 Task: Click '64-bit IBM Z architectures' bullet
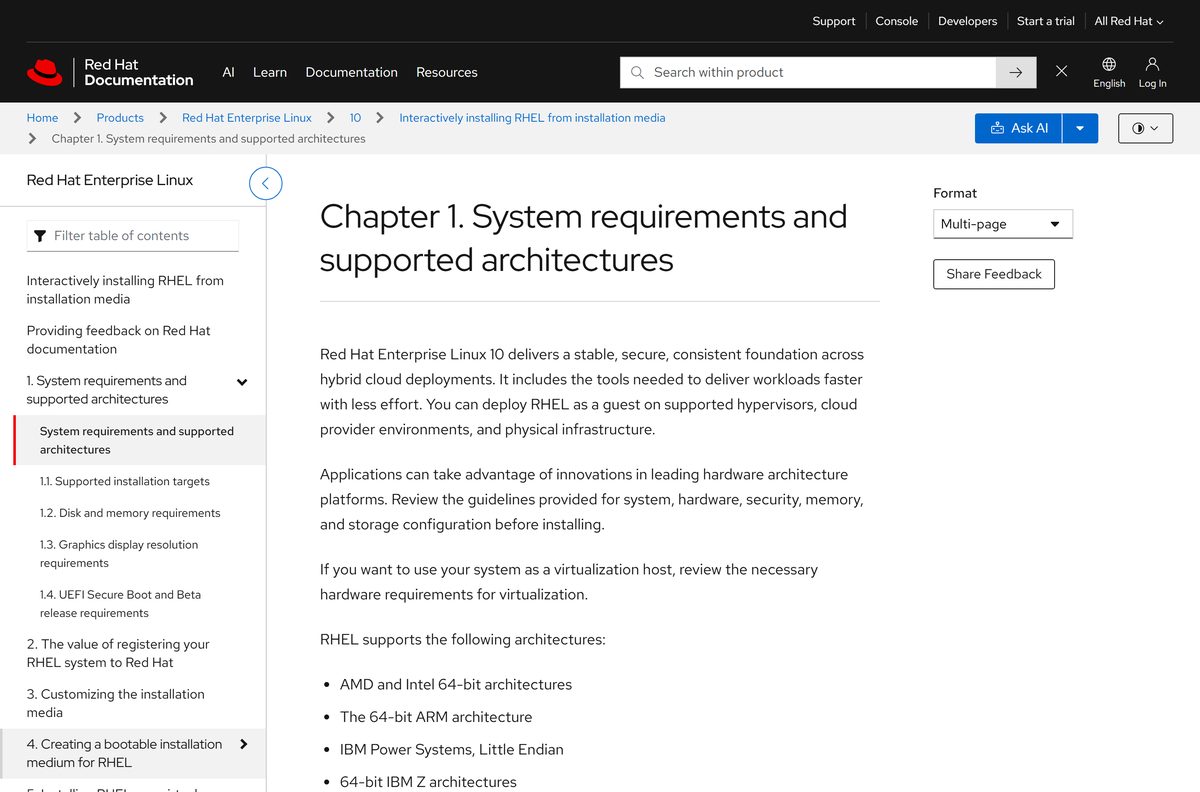(x=428, y=782)
